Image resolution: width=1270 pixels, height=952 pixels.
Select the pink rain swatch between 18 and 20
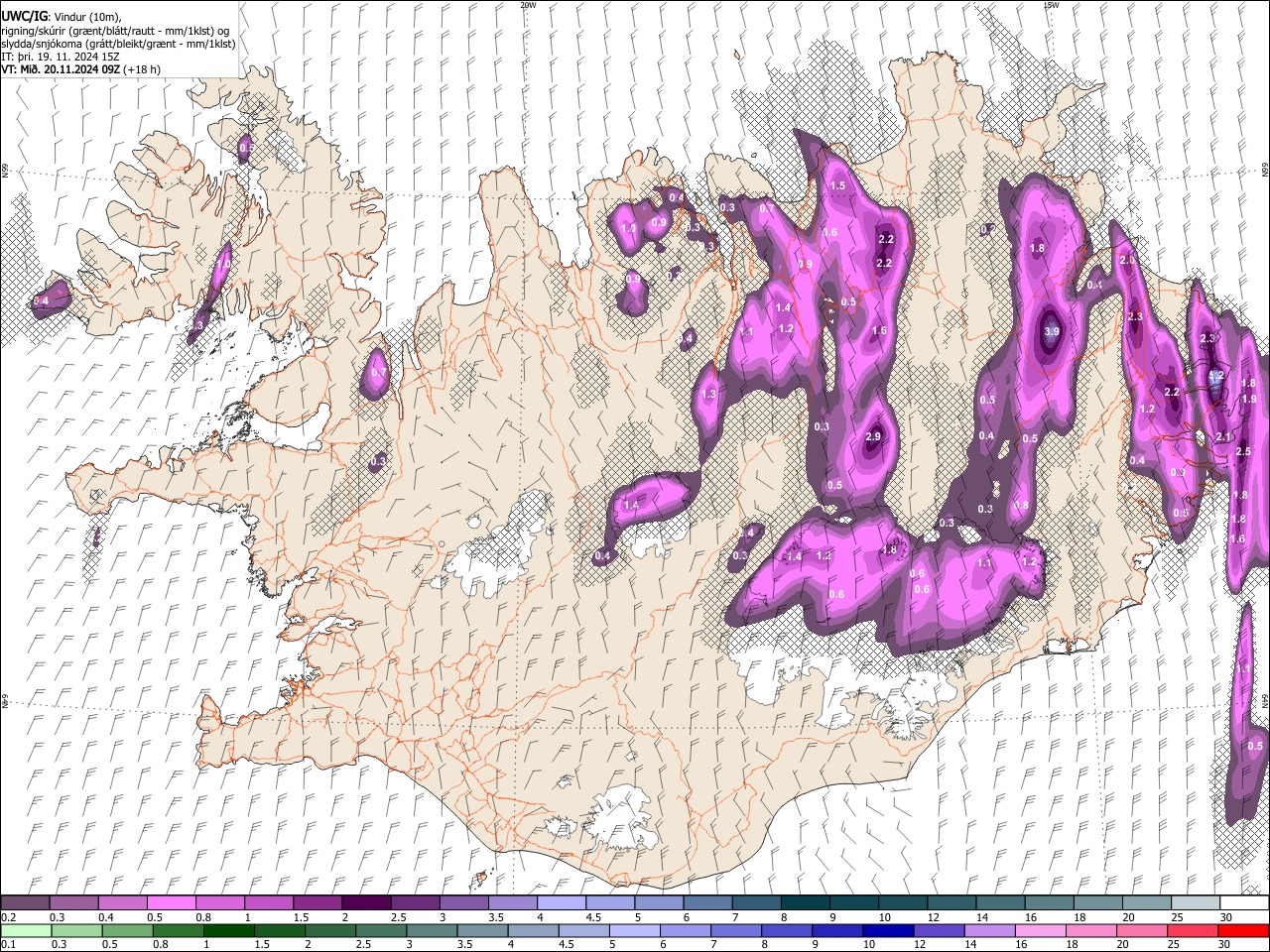1091,930
